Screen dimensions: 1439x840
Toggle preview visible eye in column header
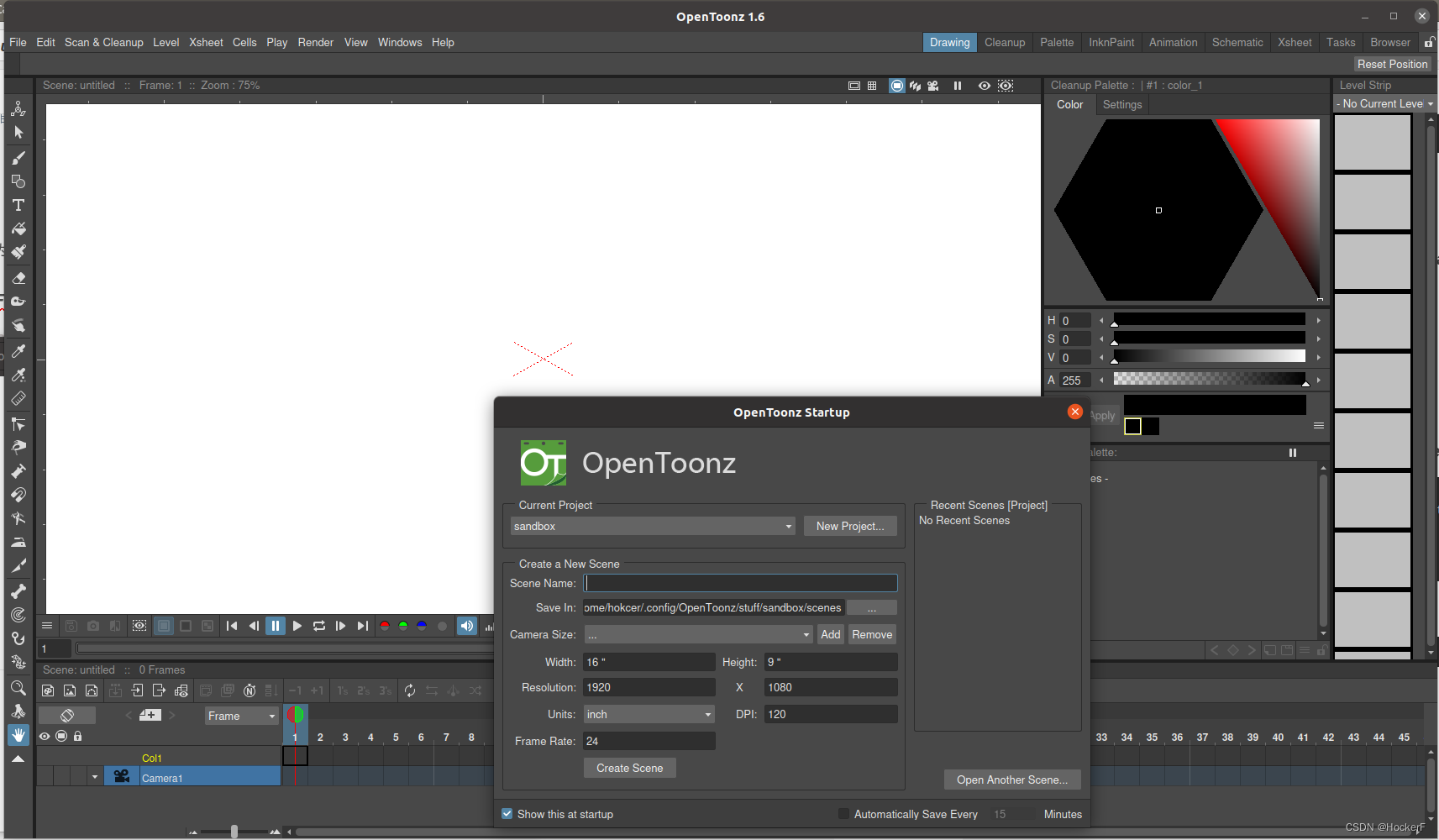[45, 736]
